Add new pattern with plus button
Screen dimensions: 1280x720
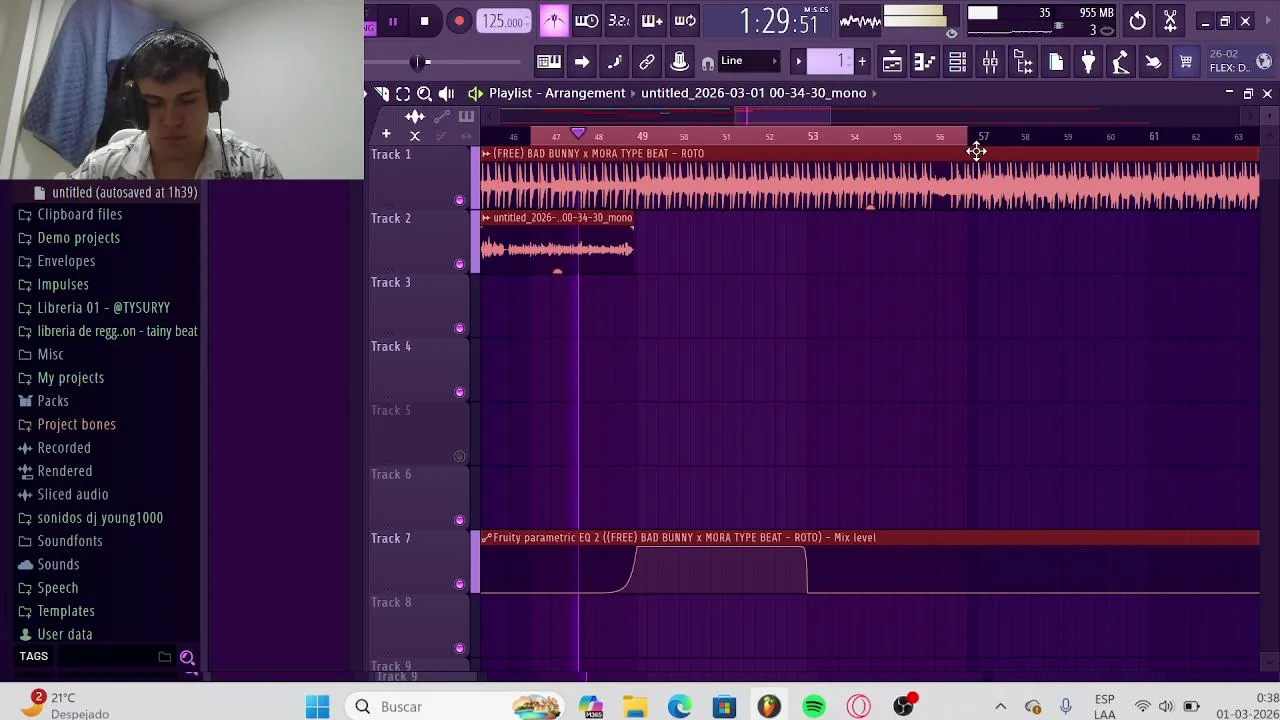click(862, 62)
